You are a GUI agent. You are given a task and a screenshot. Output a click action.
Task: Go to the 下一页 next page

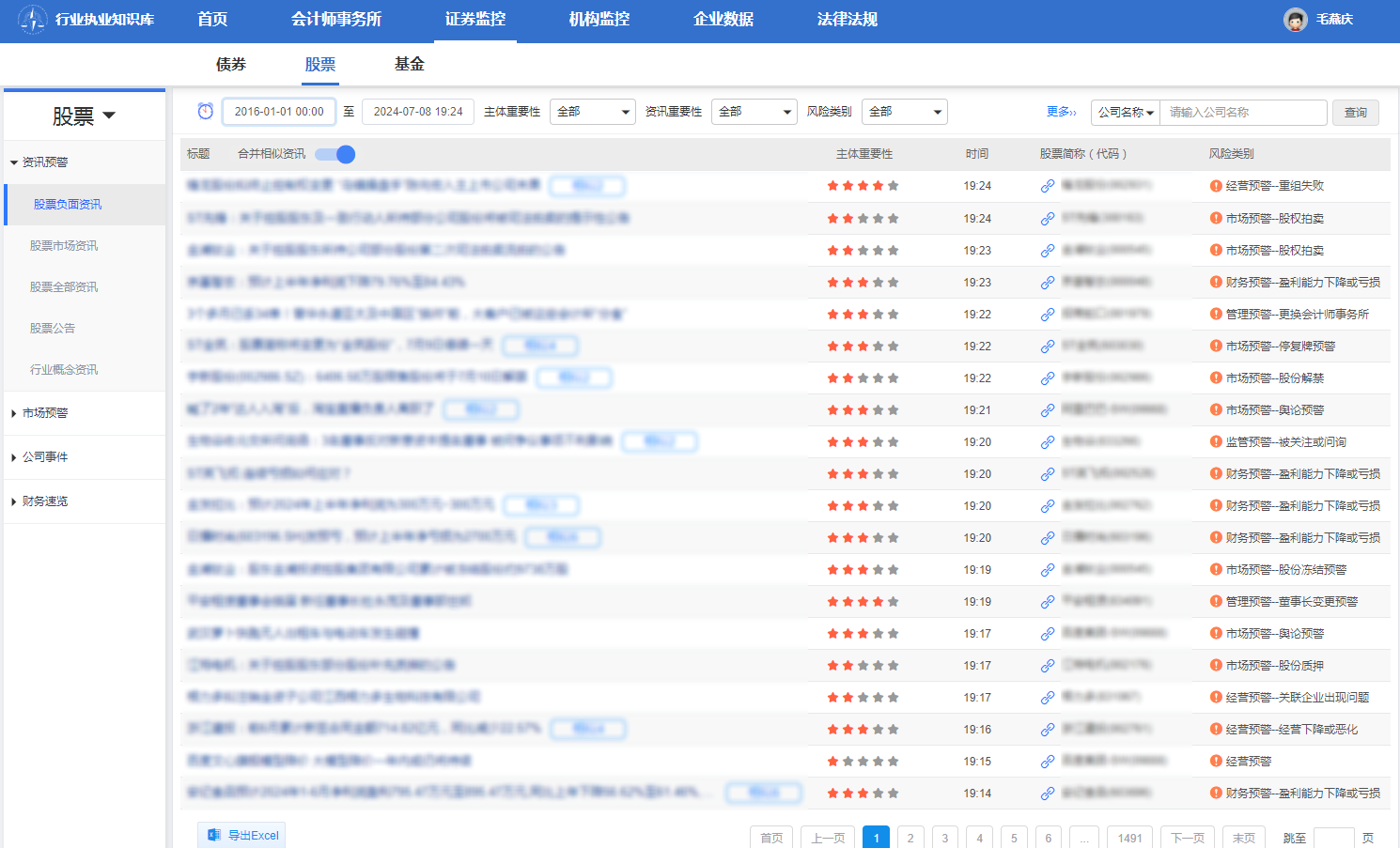pos(1187,838)
